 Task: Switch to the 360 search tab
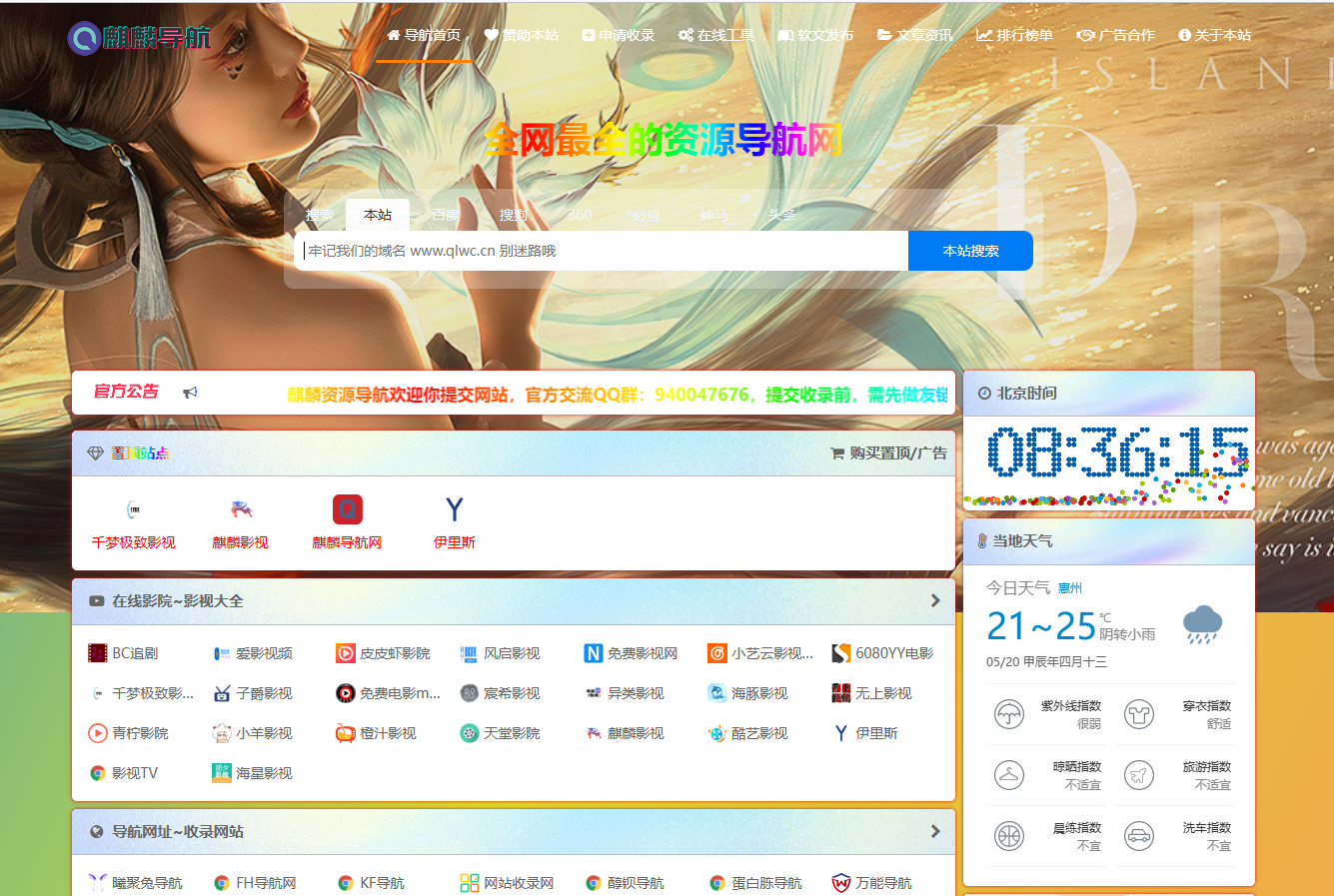pyautogui.click(x=580, y=215)
